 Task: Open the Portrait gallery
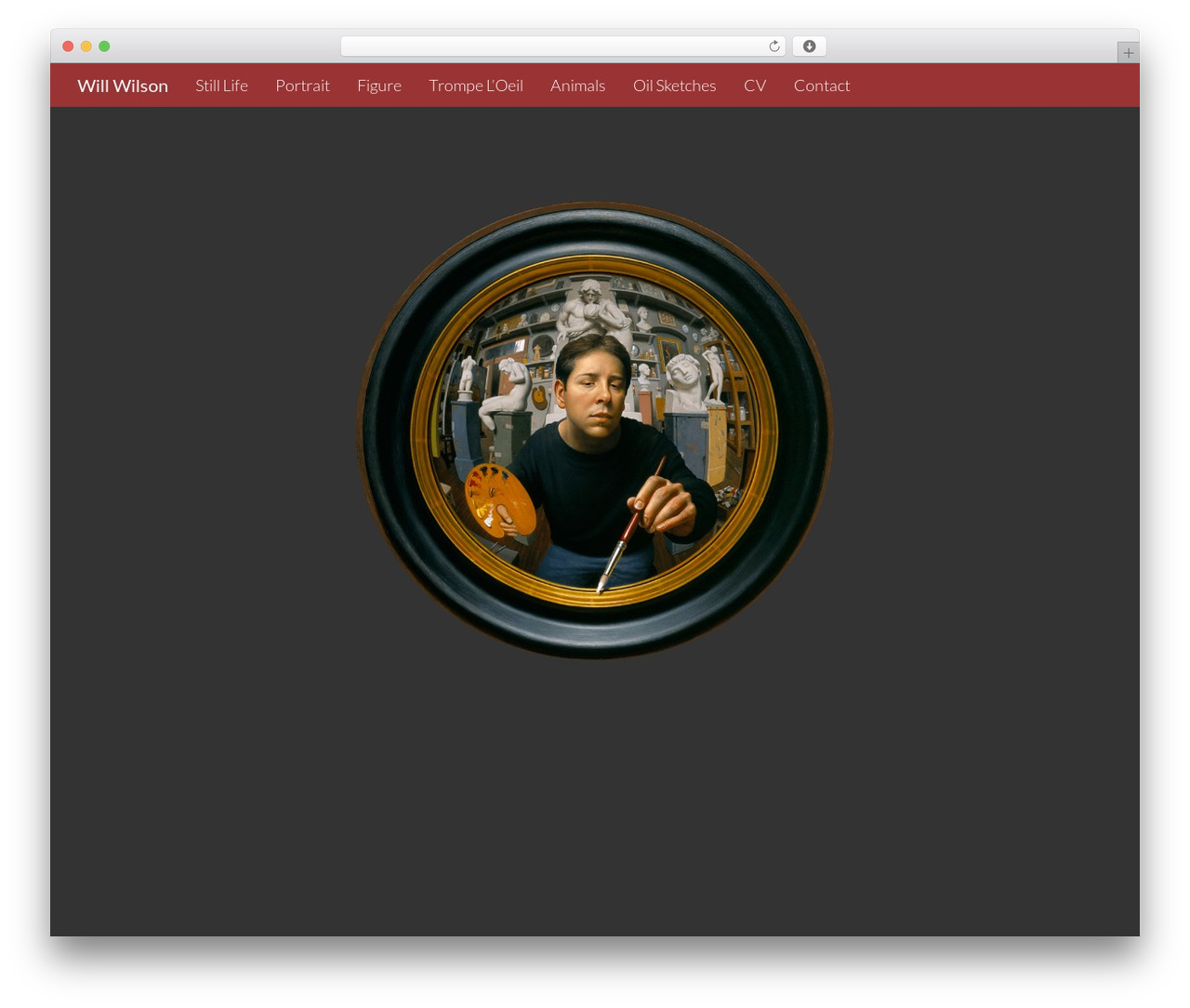(x=302, y=86)
